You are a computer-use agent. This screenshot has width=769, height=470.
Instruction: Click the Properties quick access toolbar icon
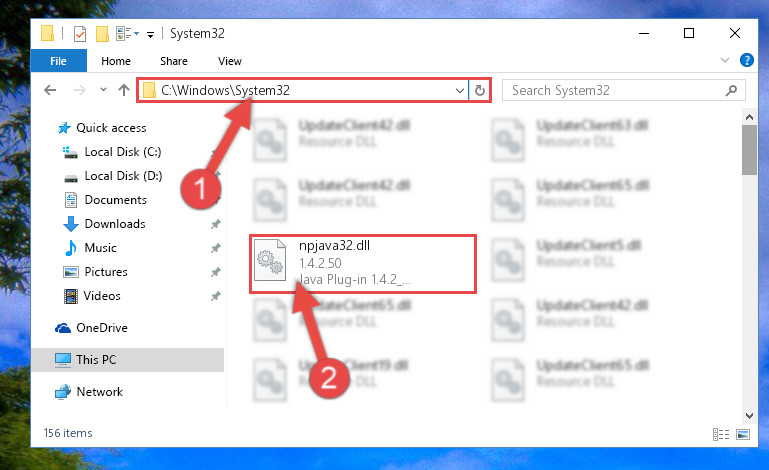click(x=80, y=33)
